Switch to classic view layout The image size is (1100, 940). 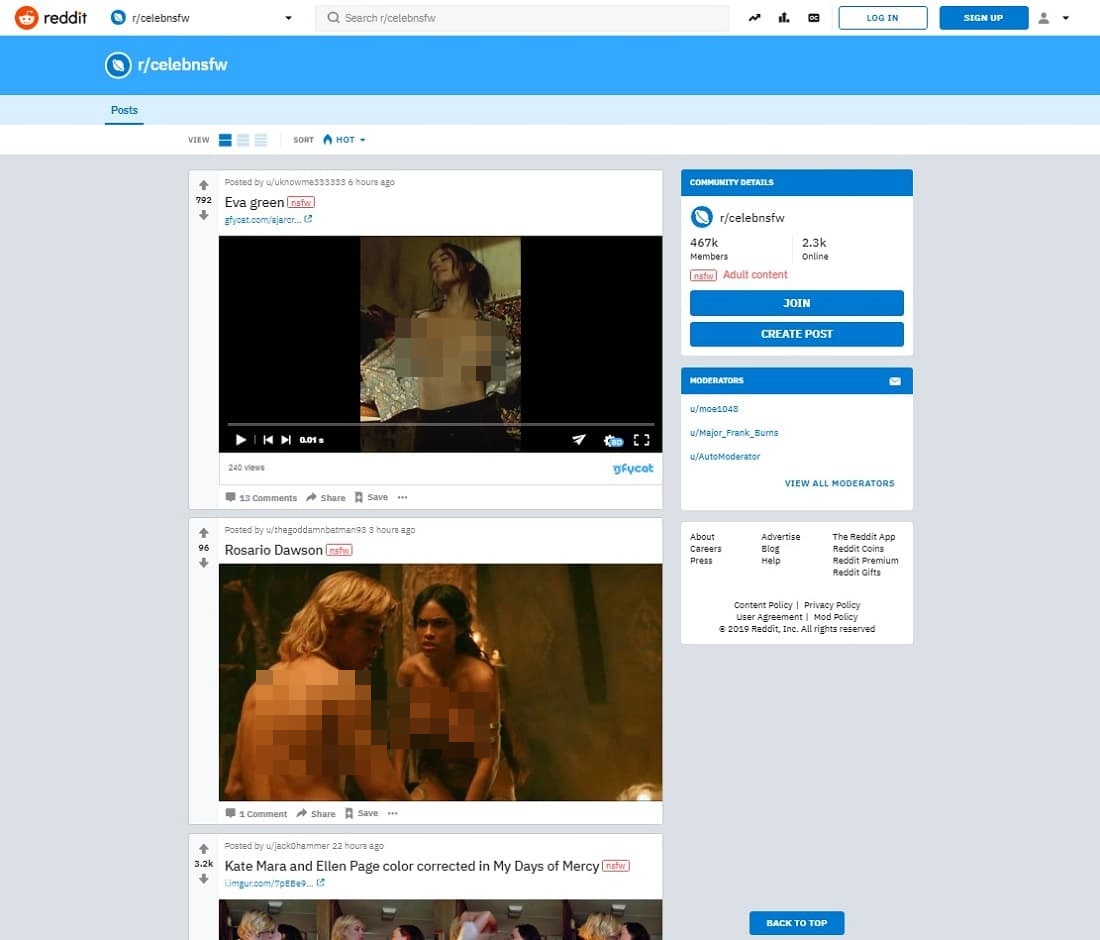(x=243, y=140)
